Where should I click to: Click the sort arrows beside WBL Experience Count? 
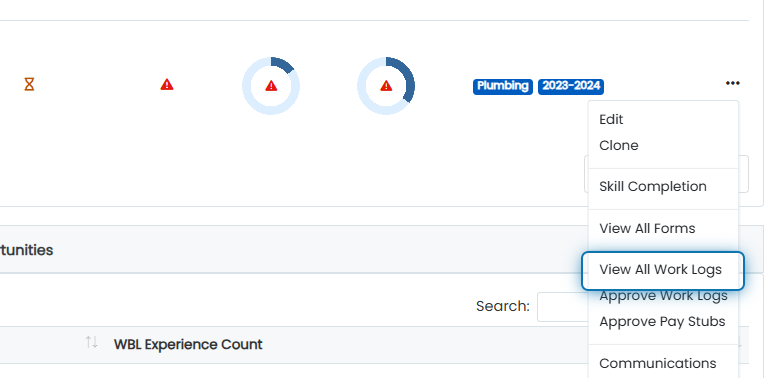(92, 342)
